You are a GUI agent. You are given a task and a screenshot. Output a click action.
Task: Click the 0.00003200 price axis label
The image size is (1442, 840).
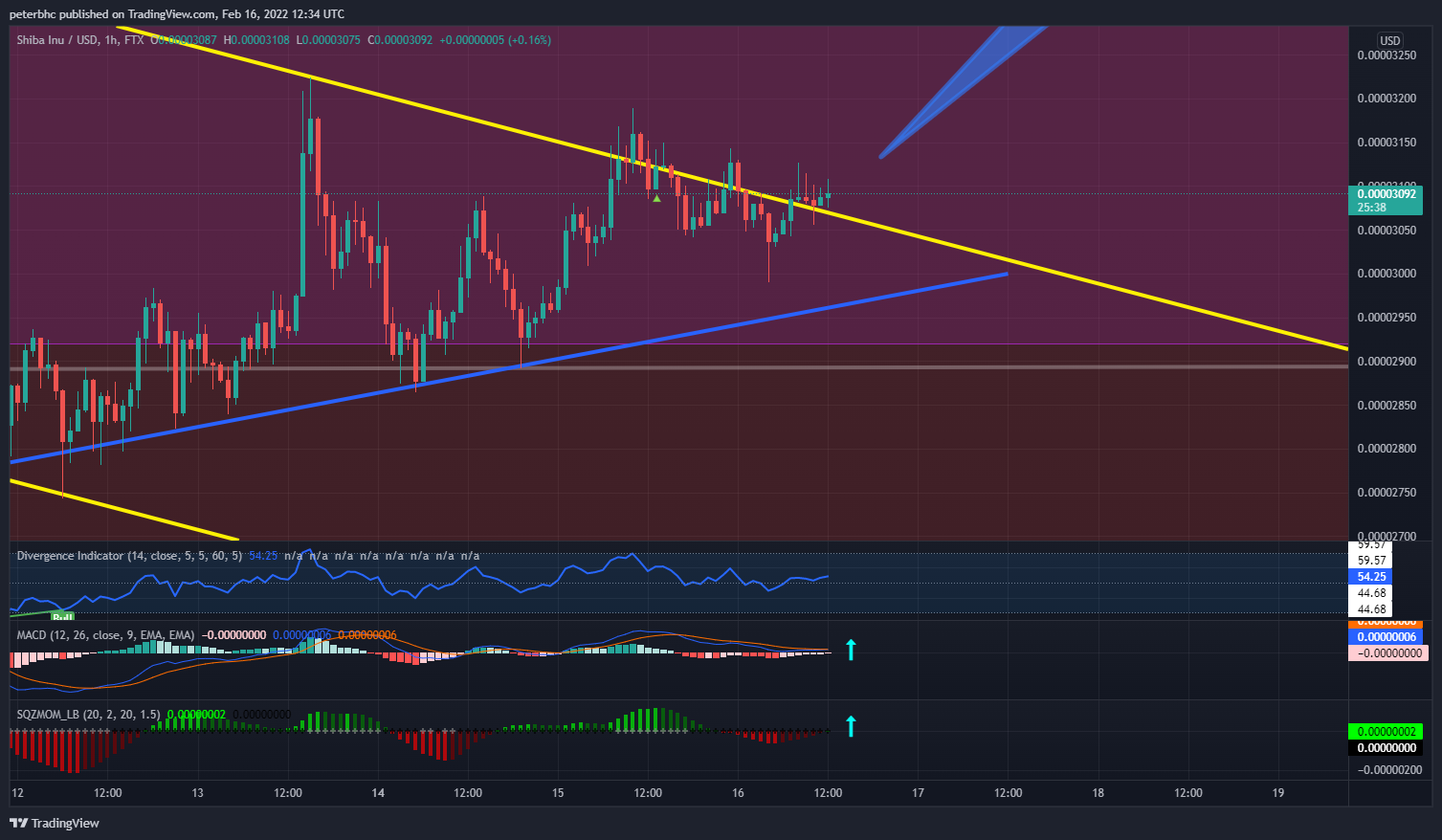pyautogui.click(x=1387, y=99)
